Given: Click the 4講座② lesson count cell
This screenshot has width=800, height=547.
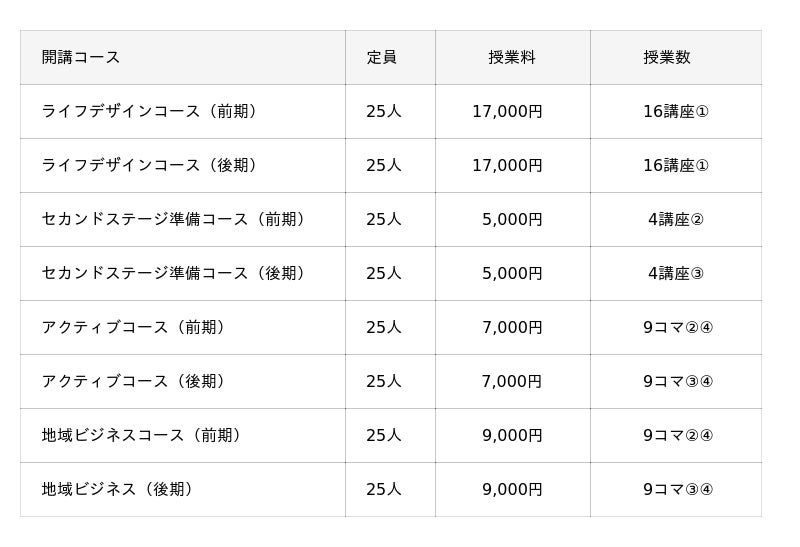Looking at the screenshot, I should coord(676,220).
